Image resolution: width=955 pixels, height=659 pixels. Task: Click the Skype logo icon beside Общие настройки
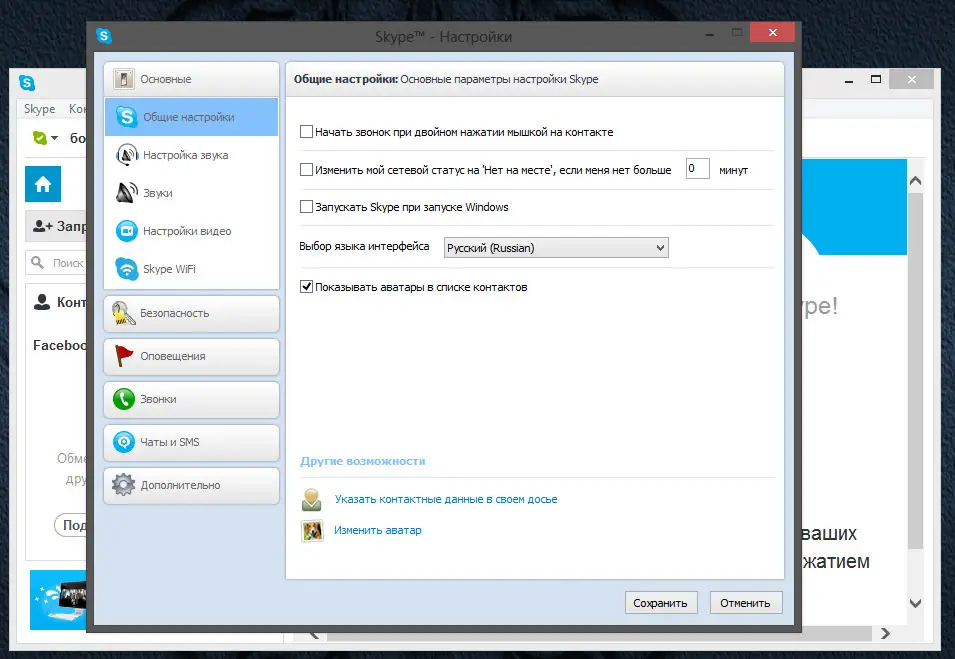coord(127,116)
